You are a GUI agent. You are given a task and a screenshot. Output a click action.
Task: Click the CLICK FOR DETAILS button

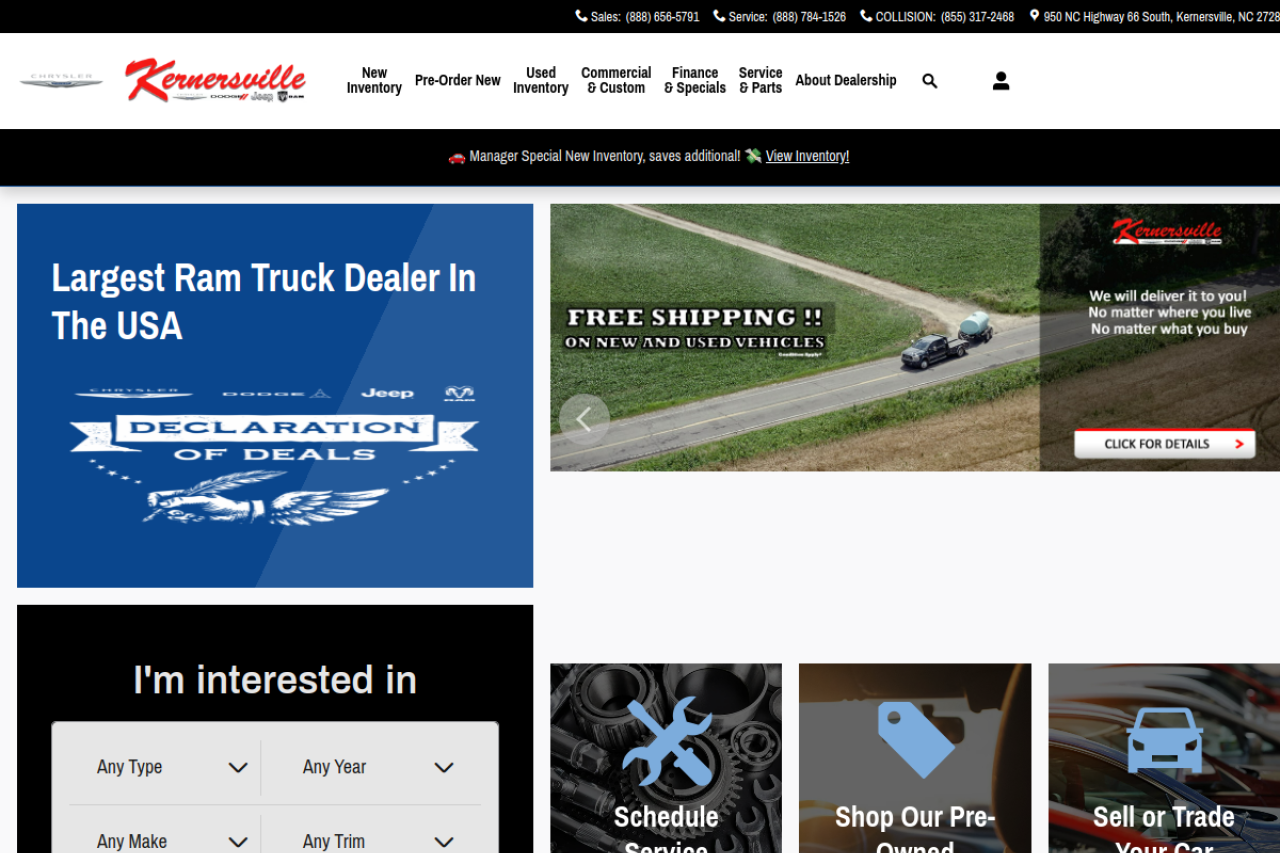(1165, 444)
